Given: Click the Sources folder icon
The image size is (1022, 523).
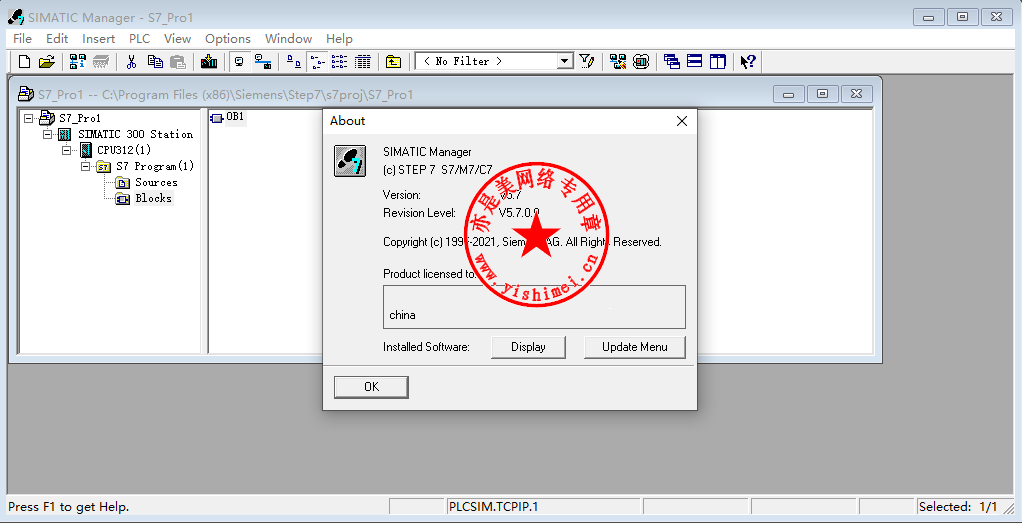Looking at the screenshot, I should pyautogui.click(x=123, y=183).
